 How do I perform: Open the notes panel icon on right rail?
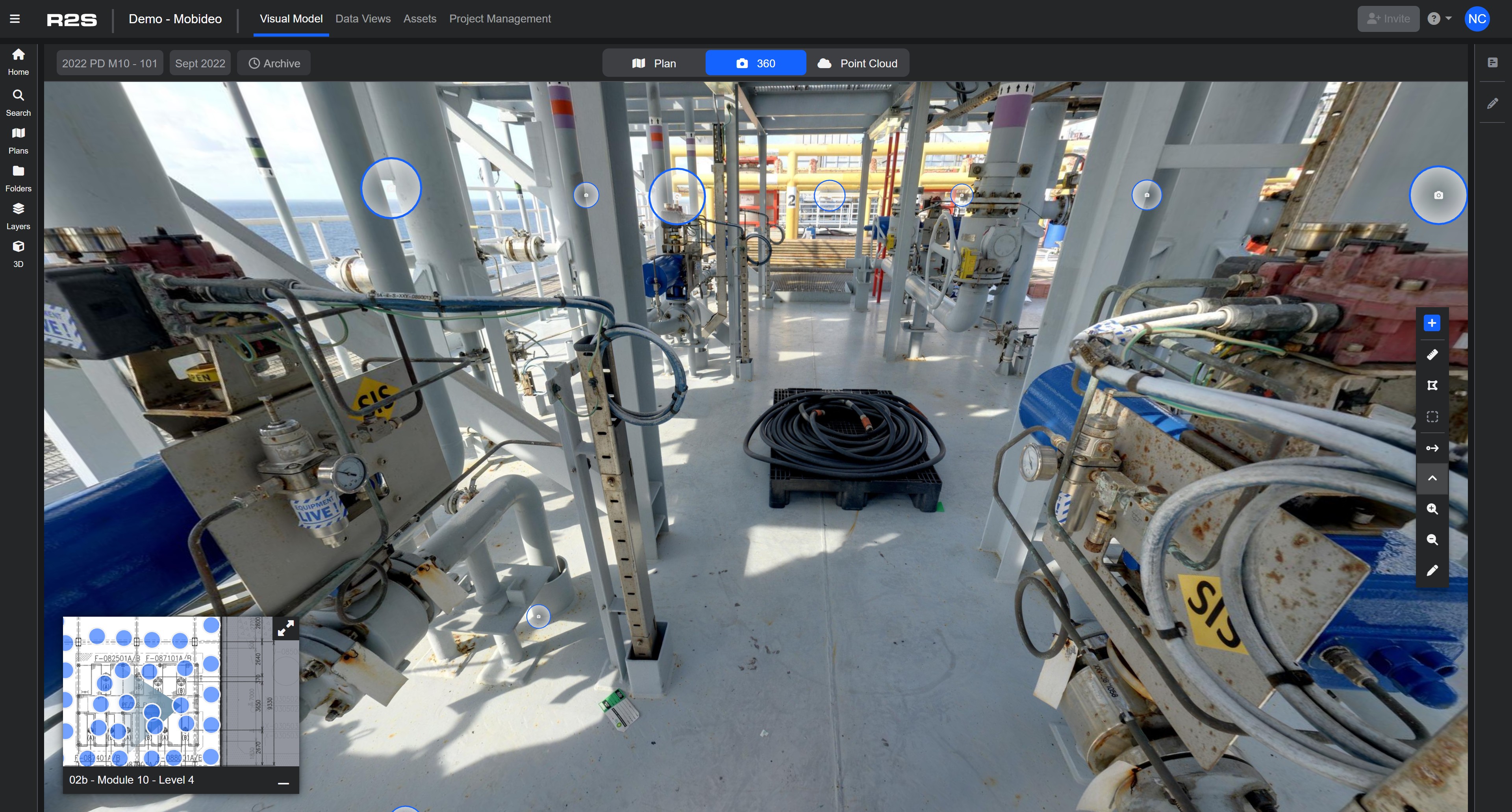click(x=1493, y=62)
